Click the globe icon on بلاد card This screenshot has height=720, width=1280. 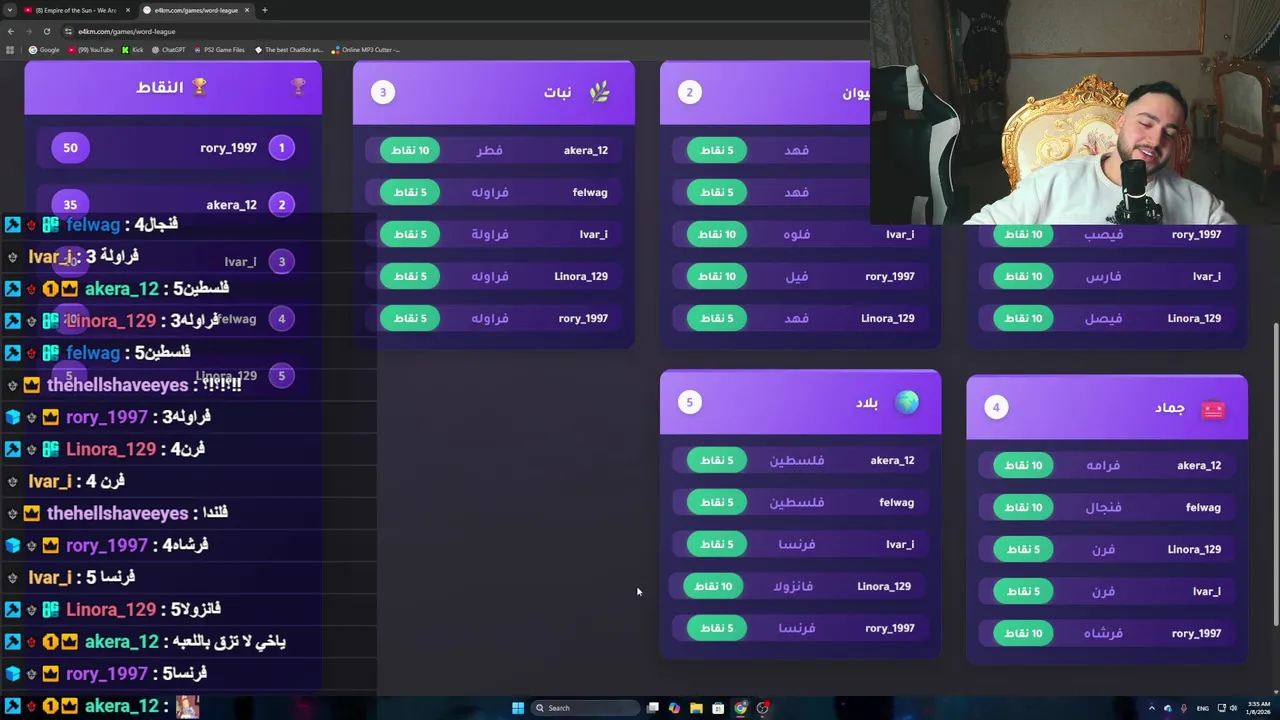907,402
